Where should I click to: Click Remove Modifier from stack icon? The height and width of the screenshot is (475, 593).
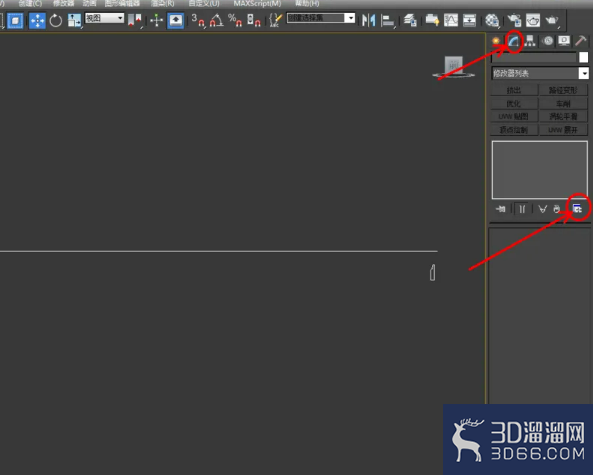click(557, 209)
